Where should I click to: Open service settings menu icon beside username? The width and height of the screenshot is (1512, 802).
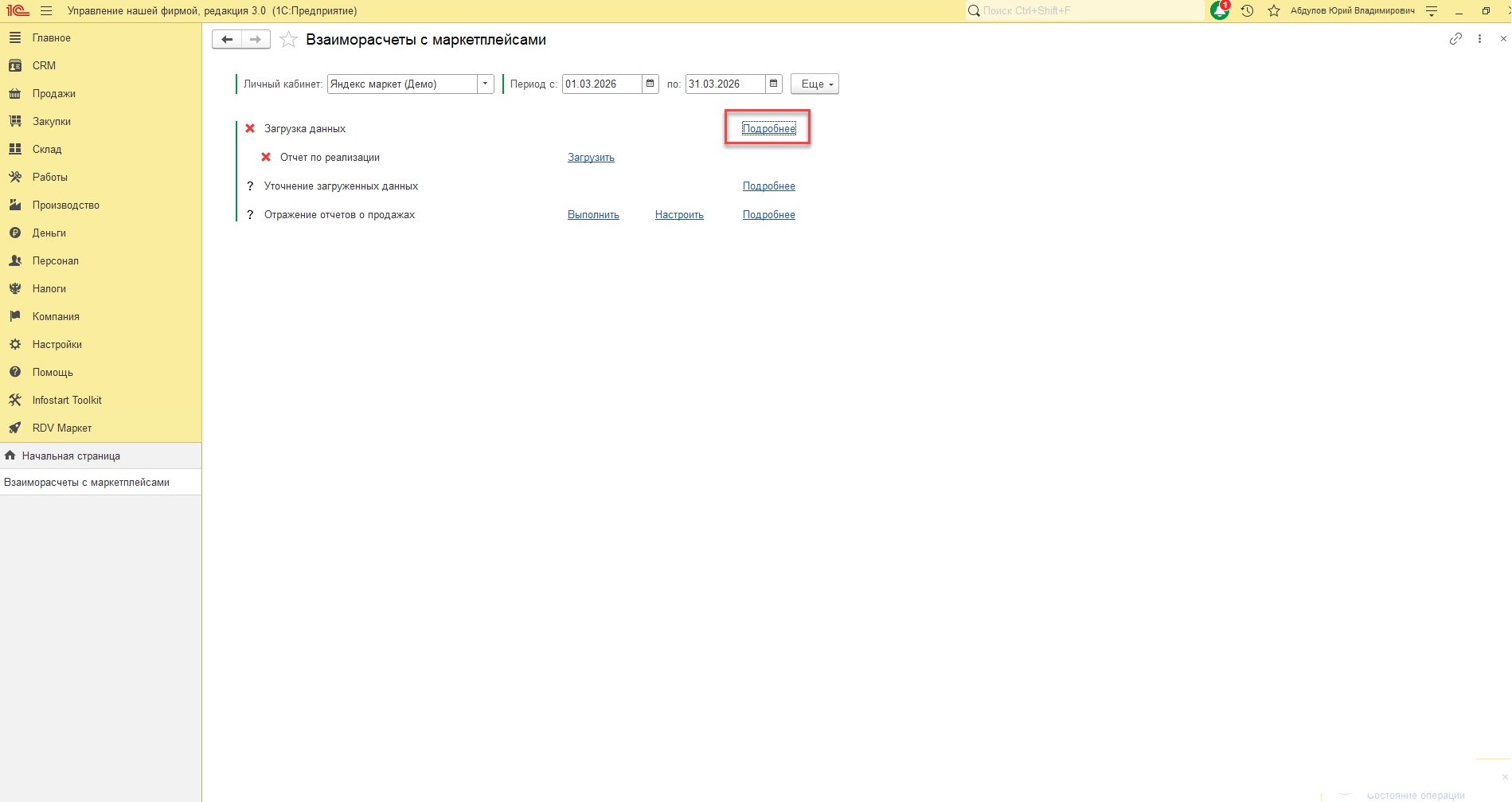[1432, 11]
